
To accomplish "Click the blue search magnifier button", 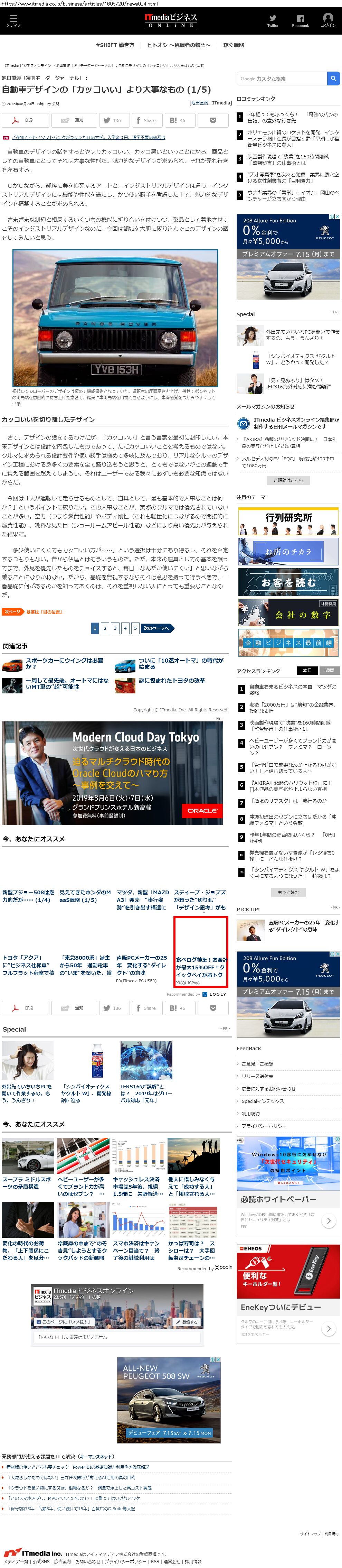I will [333, 79].
